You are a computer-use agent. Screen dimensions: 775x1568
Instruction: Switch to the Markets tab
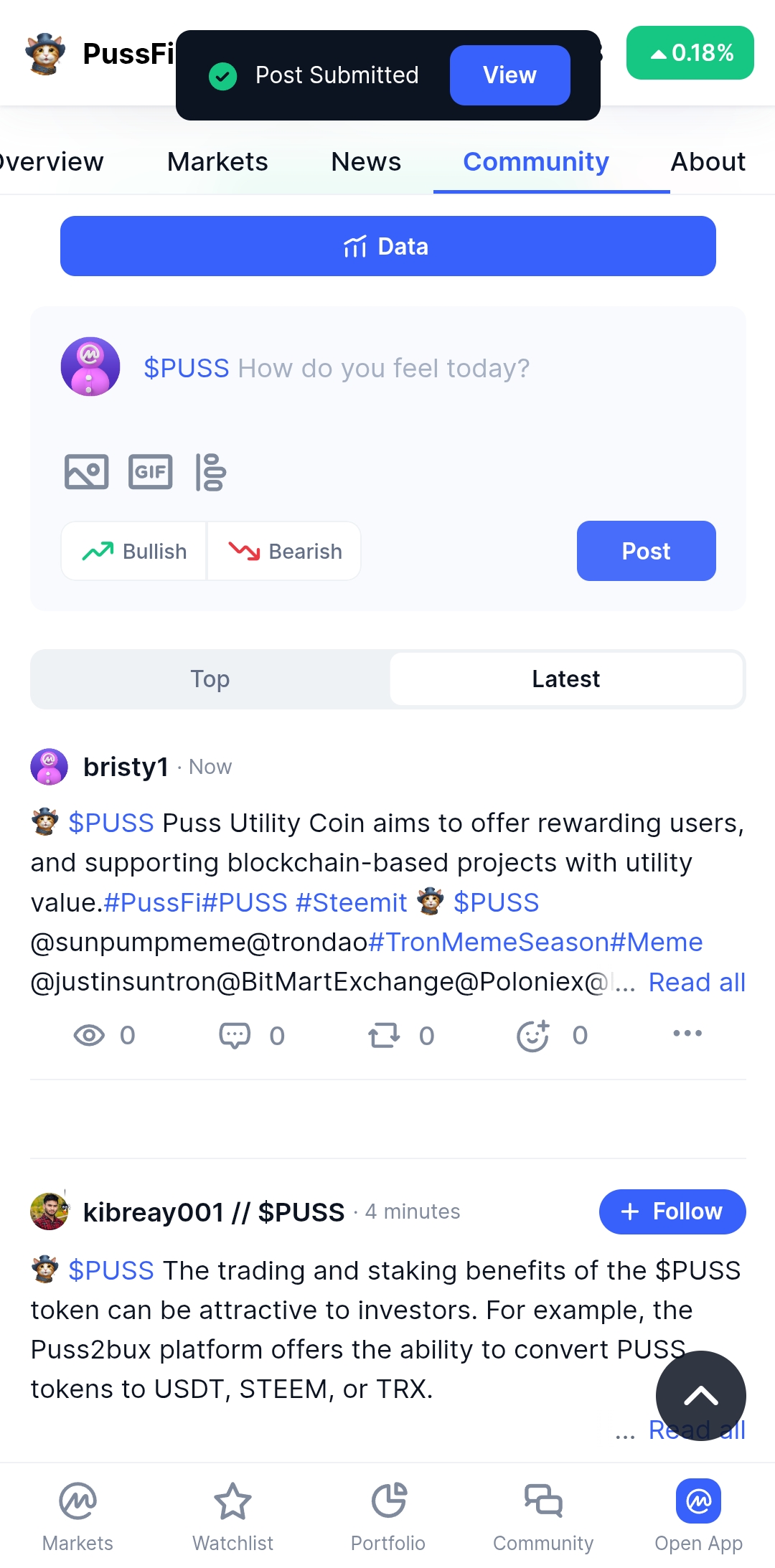click(217, 161)
